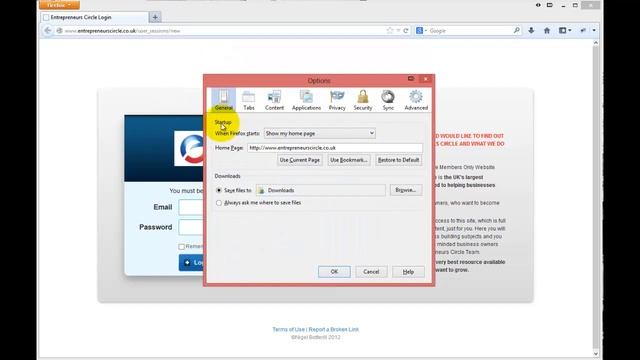Open the Security options pane
Image resolution: width=640 pixels, height=360 pixels.
click(x=363, y=100)
